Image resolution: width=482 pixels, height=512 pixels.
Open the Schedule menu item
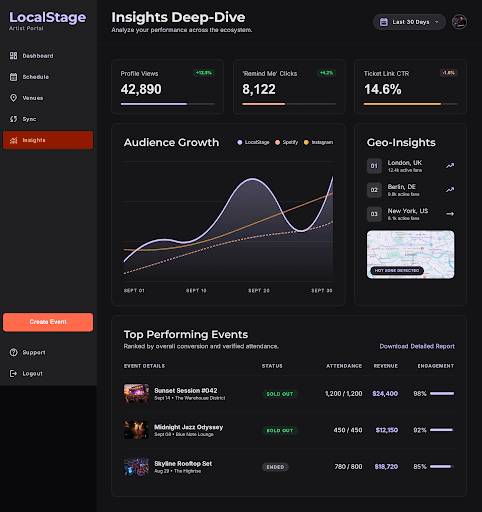(48, 77)
